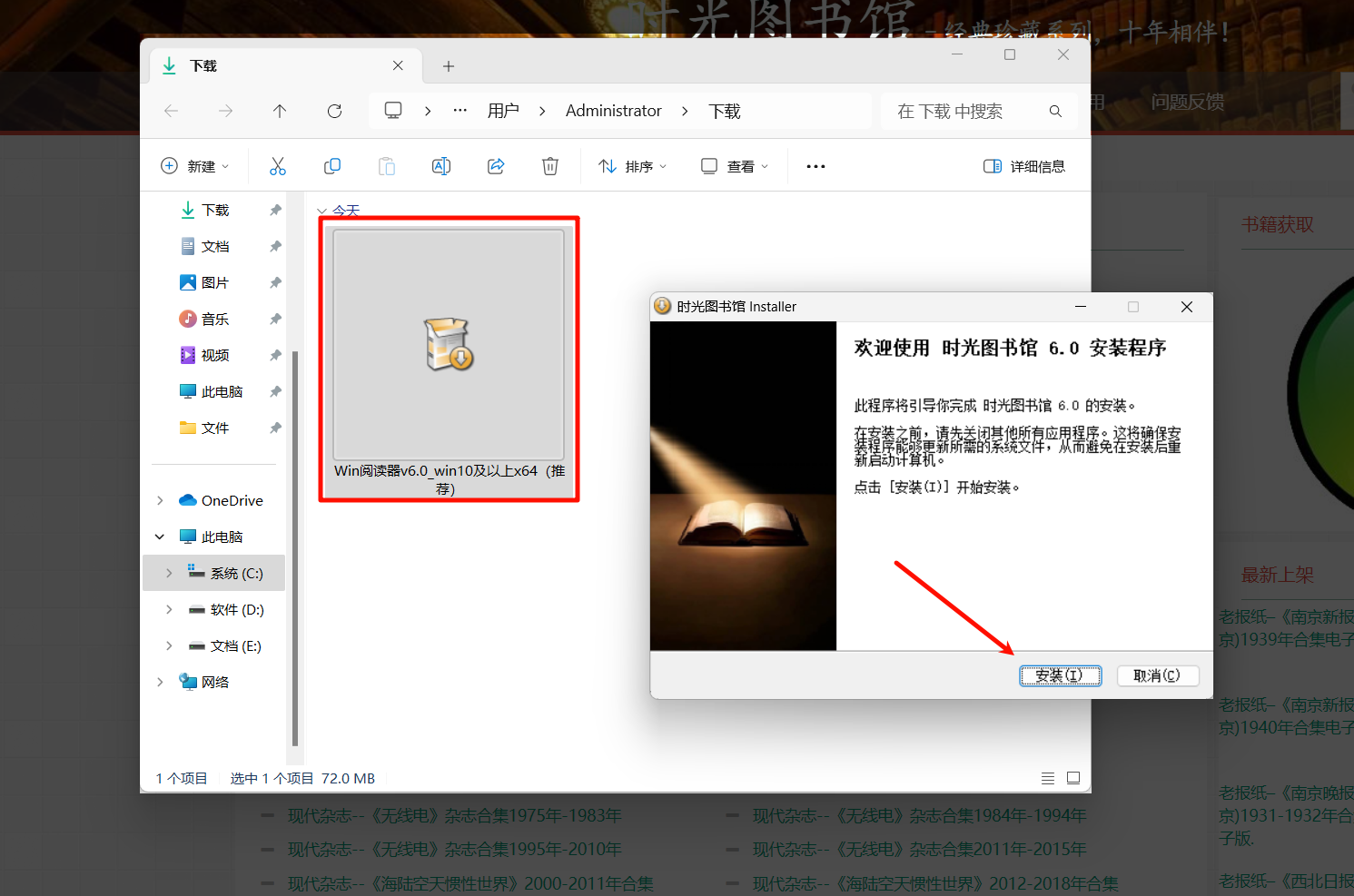Click the Delete trash can icon
Image resolution: width=1354 pixels, height=896 pixels.
click(x=550, y=166)
